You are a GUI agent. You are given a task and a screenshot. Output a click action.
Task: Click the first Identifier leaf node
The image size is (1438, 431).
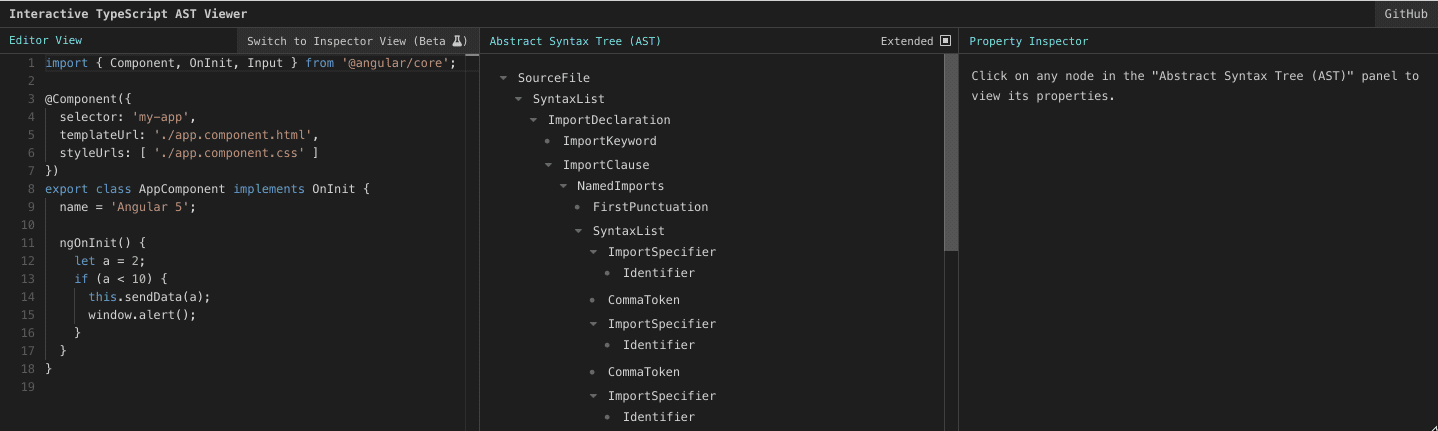coord(658,273)
